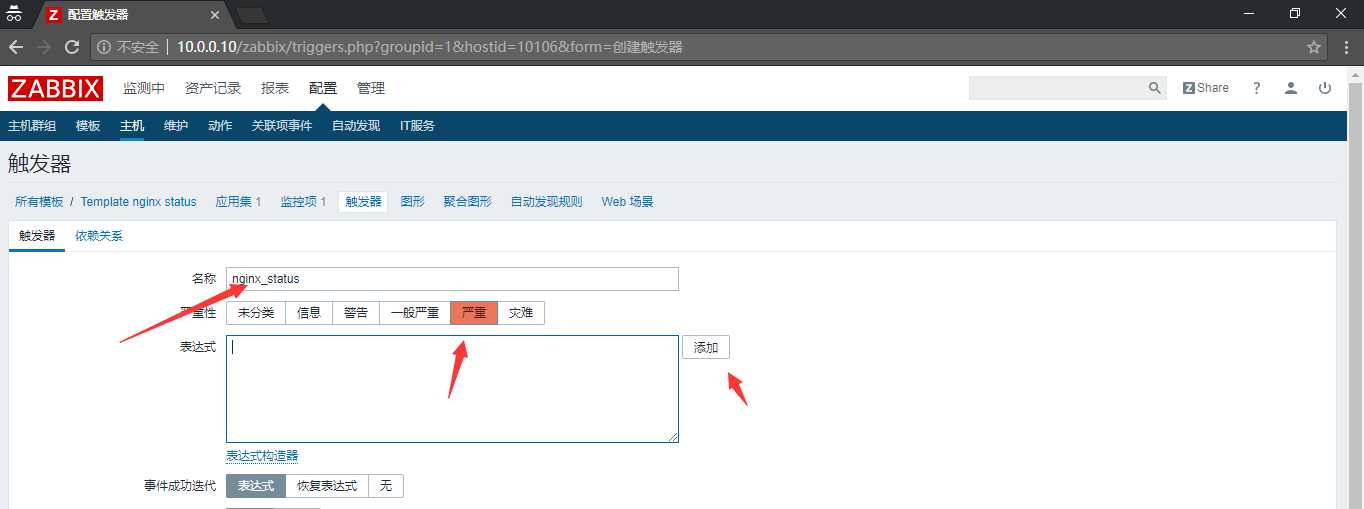Go to 模板 submenu

click(x=88, y=126)
